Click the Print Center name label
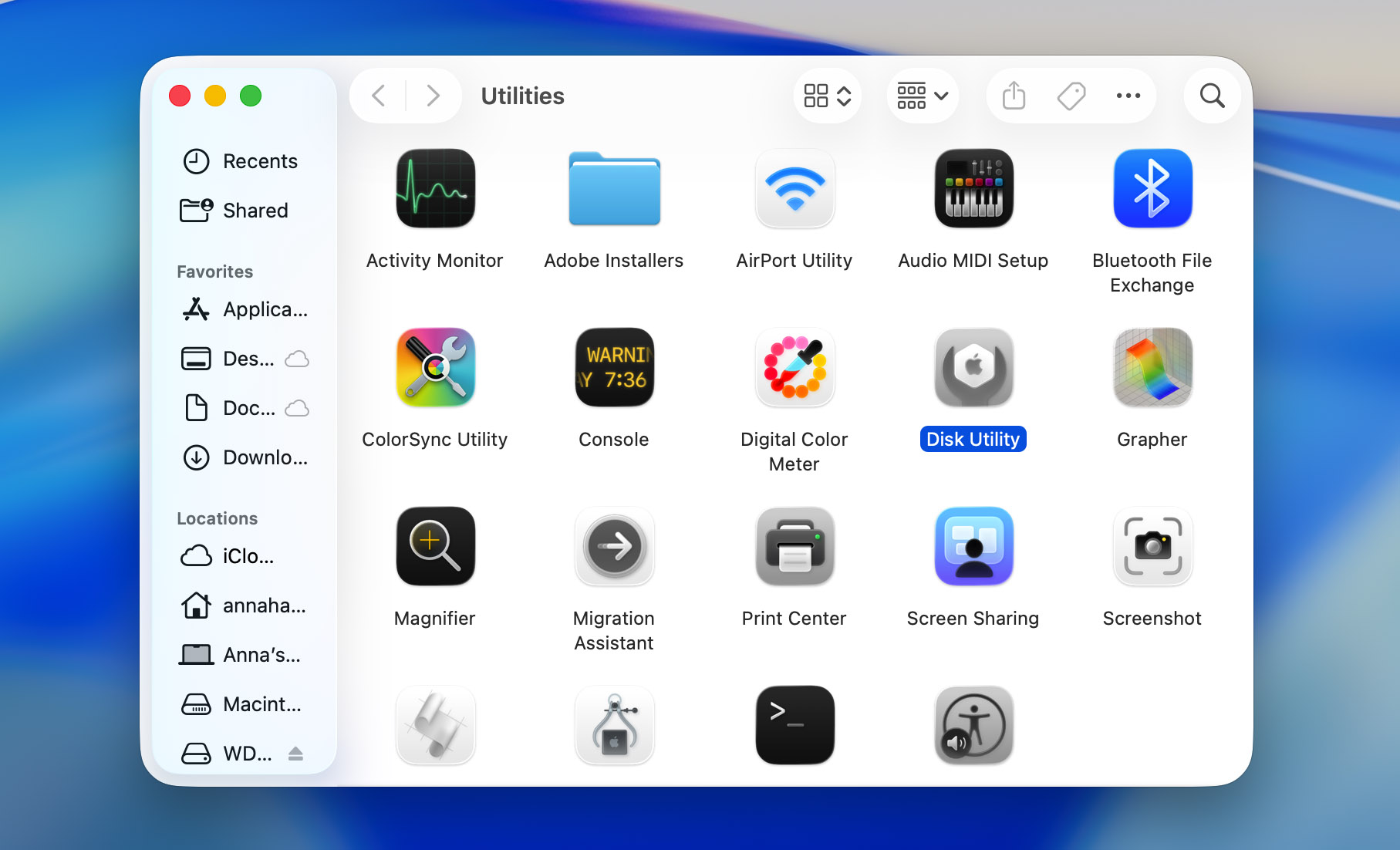The width and height of the screenshot is (1400, 850). 794,619
